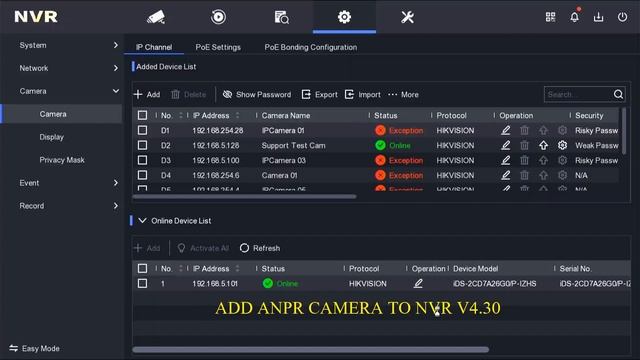This screenshot has width=640, height=360.
Task: Check the box for camera D1
Action: point(142,130)
